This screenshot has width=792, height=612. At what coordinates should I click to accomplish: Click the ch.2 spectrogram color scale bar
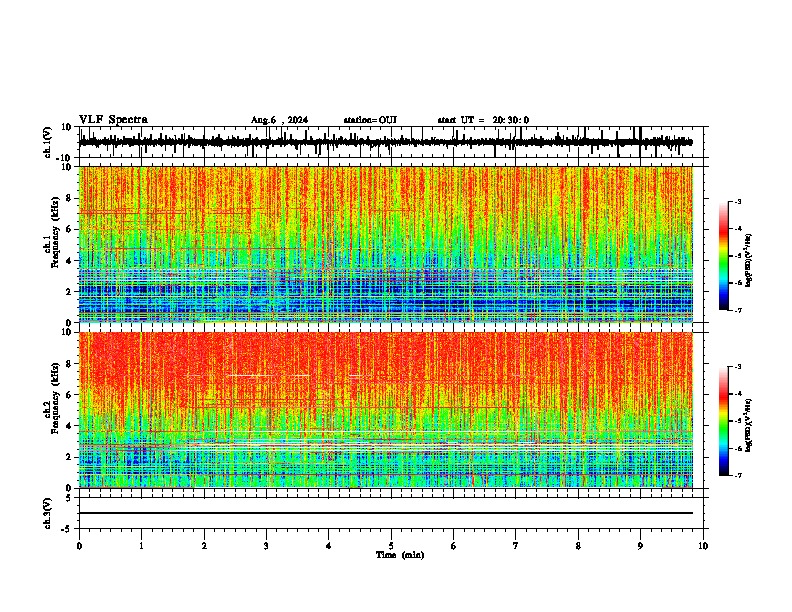tap(724, 421)
